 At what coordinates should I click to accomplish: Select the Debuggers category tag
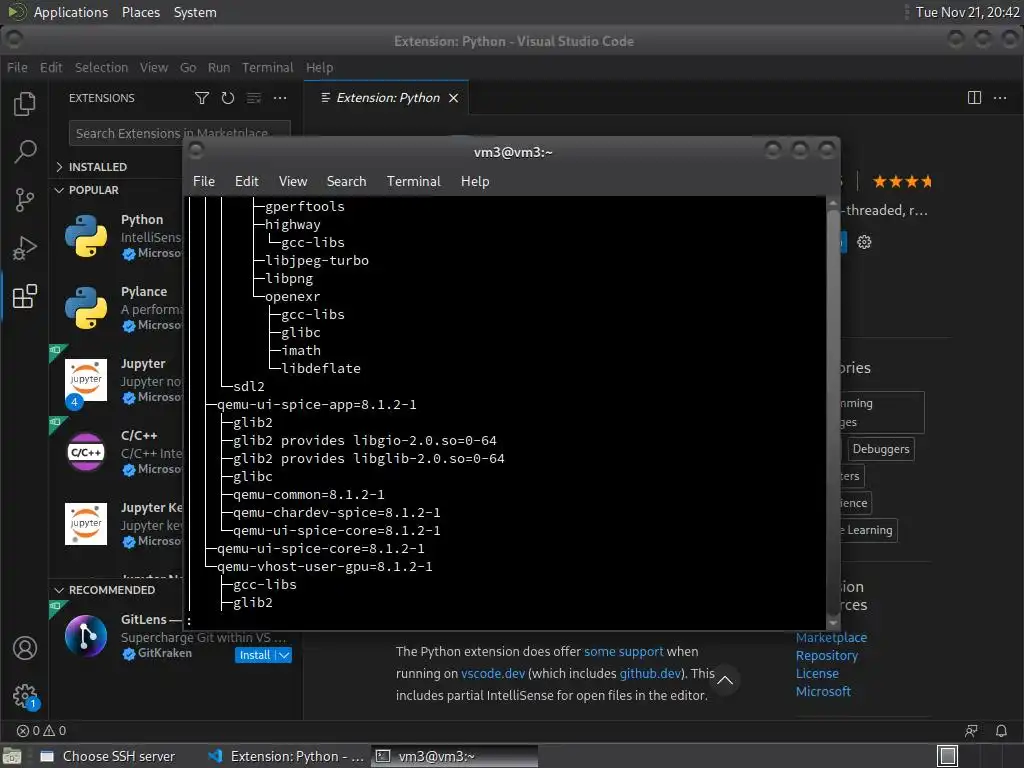tap(880, 449)
